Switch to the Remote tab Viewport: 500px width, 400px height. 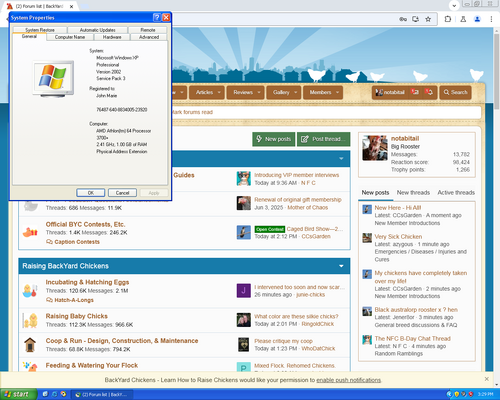coord(148,30)
